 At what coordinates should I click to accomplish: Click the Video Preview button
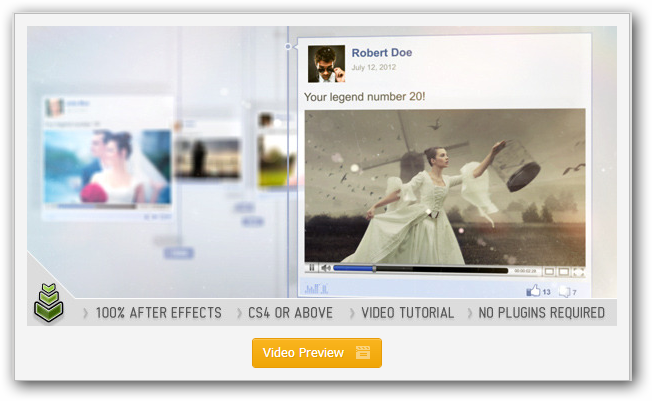[316, 353]
